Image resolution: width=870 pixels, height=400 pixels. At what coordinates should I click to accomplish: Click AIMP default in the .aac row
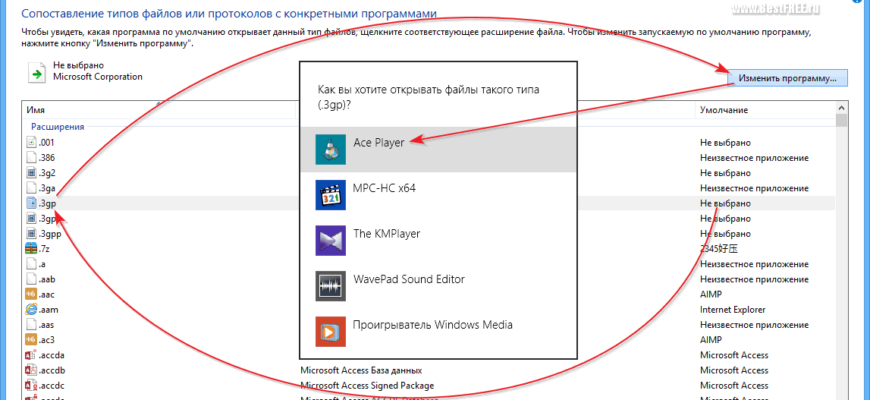(711, 294)
